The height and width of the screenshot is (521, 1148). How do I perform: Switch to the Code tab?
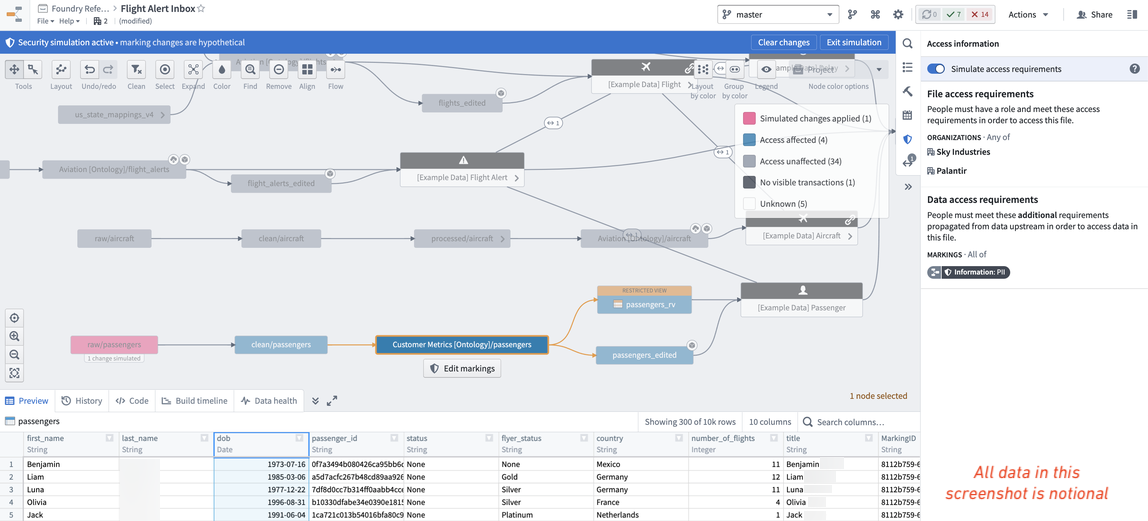point(132,401)
